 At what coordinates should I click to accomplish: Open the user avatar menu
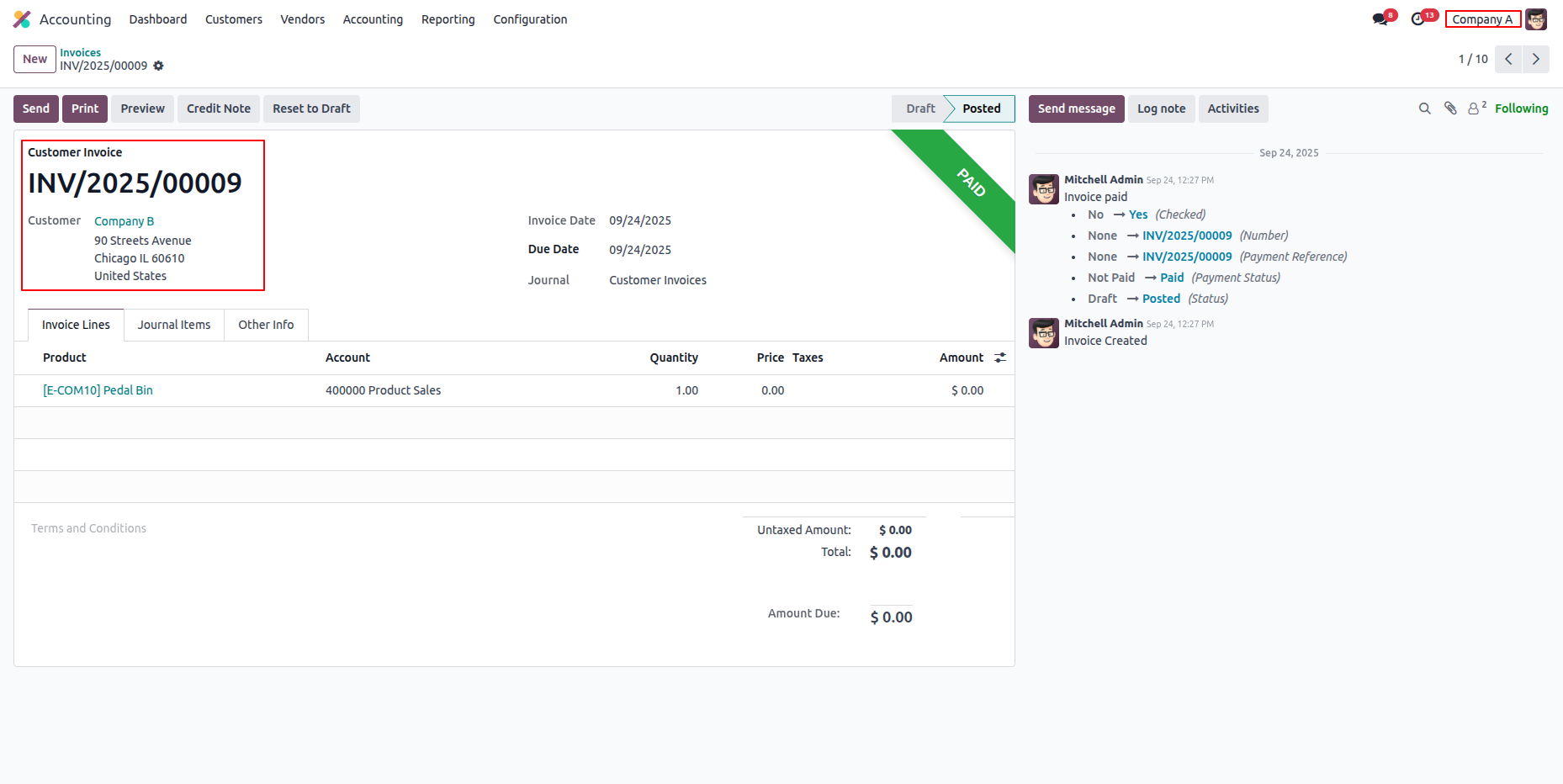(1536, 19)
